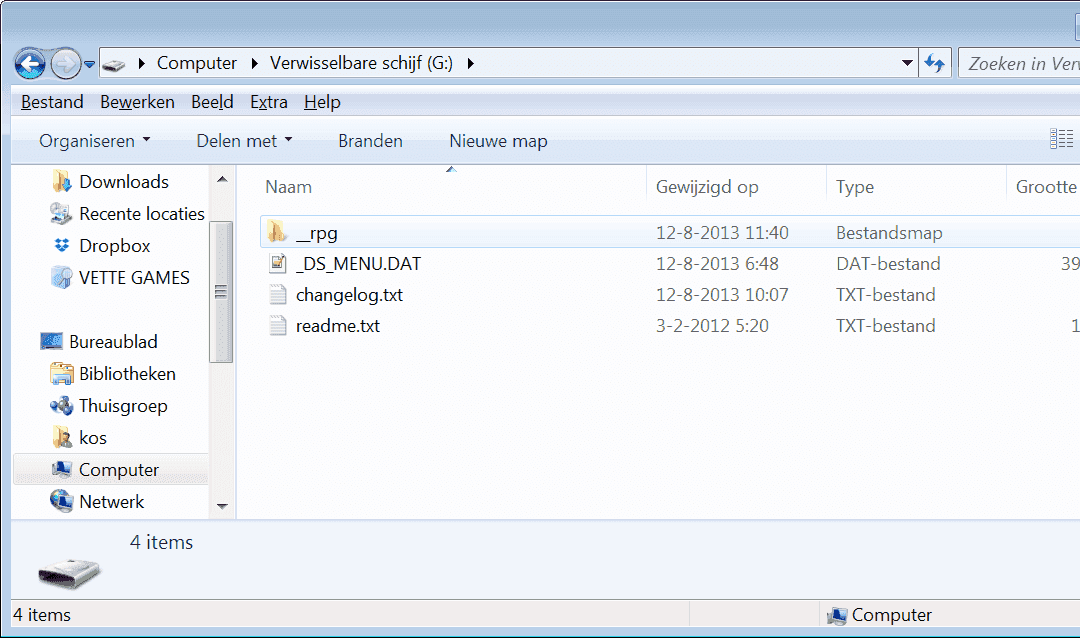
Task: Open the Organiseren dropdown
Action: pos(95,141)
